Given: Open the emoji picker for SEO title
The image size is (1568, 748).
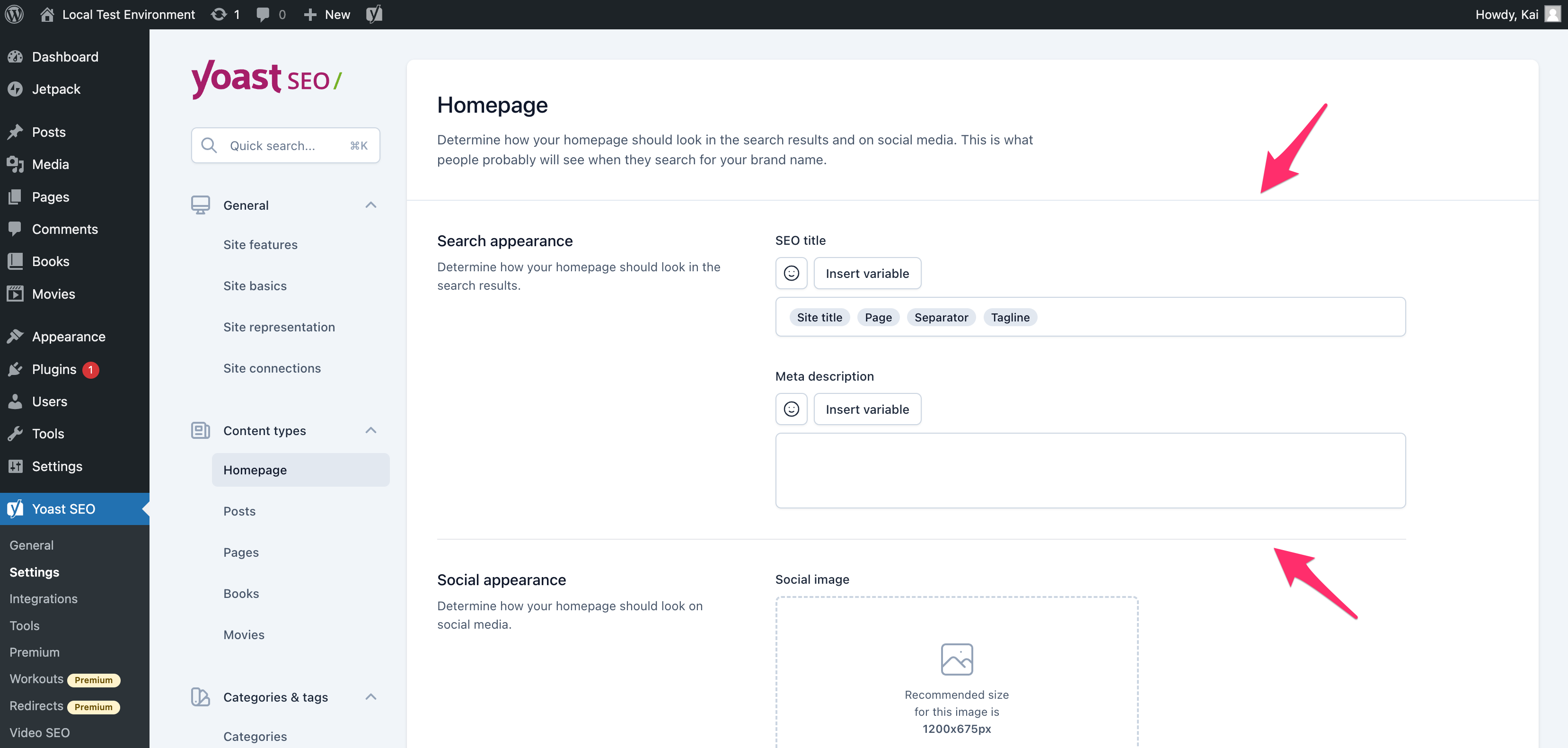Looking at the screenshot, I should [791, 273].
